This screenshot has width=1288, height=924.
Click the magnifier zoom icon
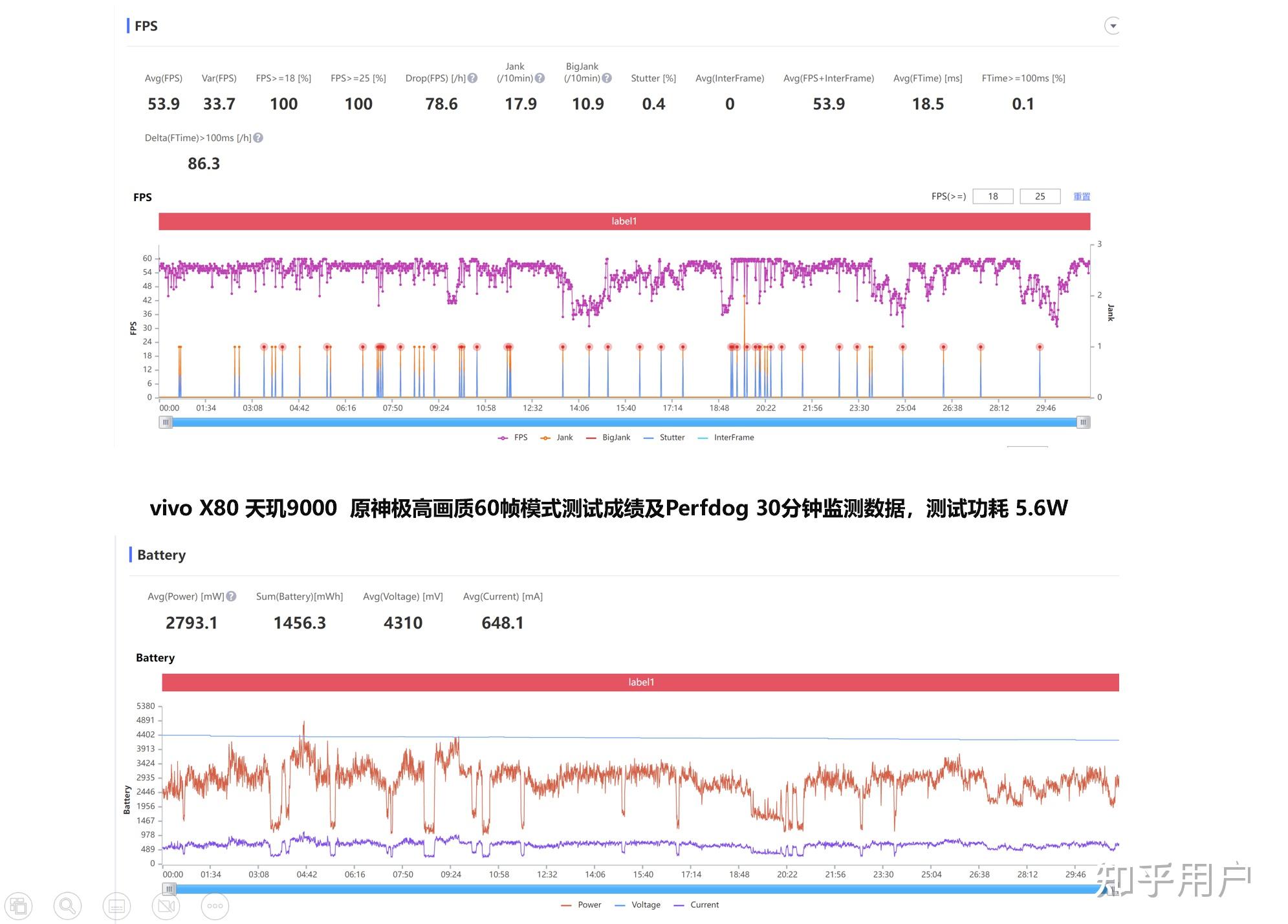point(67,905)
